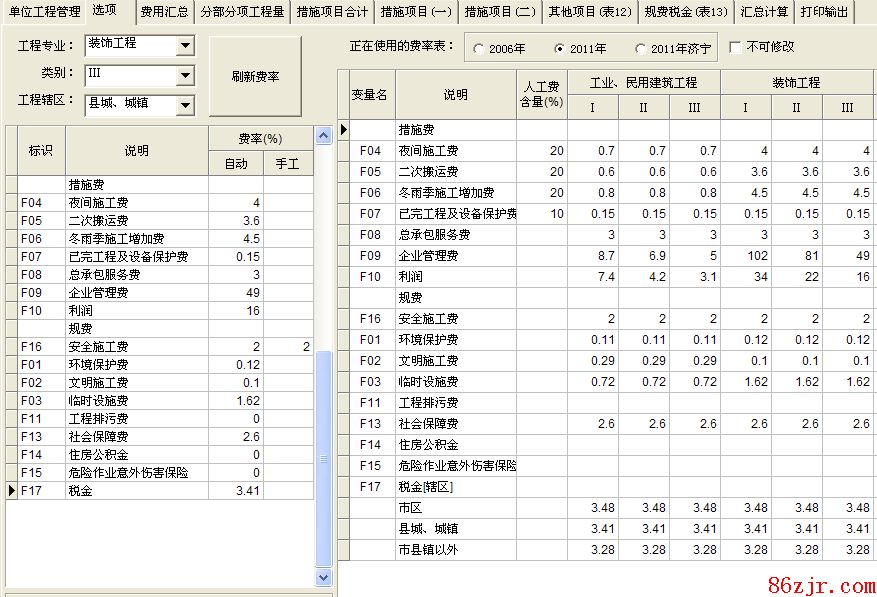Open the 工程专业 dropdown
The image size is (877, 597).
184,46
